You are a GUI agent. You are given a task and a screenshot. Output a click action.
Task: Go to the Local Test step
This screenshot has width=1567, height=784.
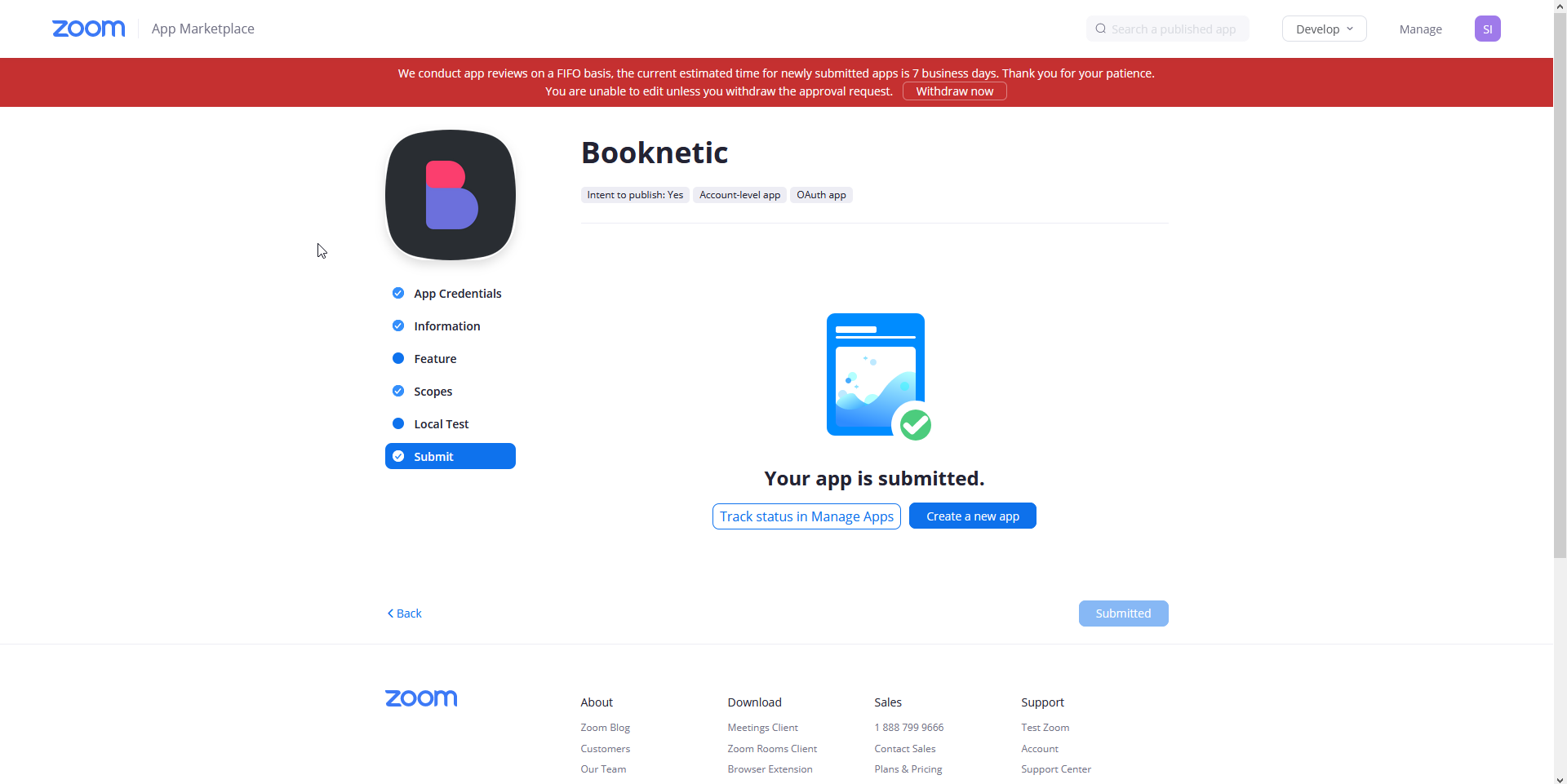coord(451,424)
